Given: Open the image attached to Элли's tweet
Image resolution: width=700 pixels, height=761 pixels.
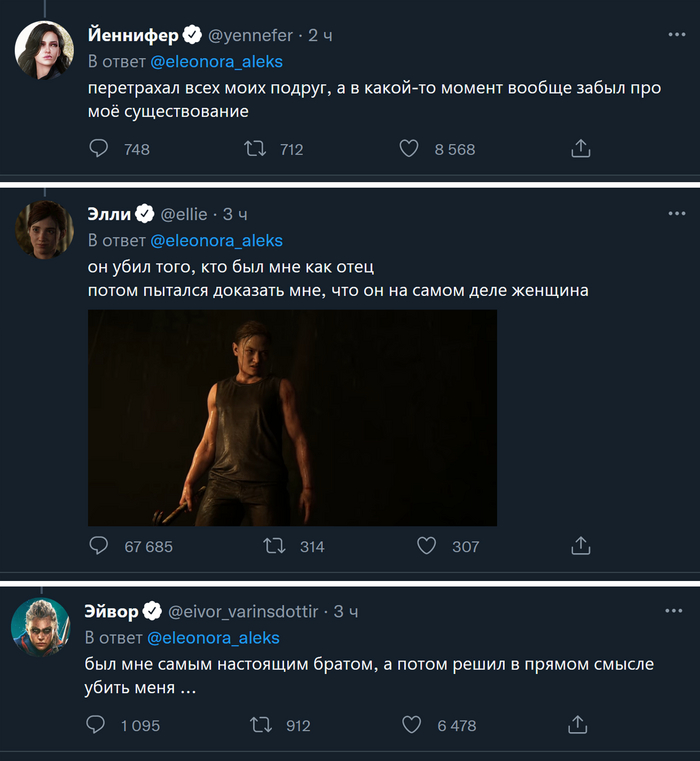Looking at the screenshot, I should 292,417.
